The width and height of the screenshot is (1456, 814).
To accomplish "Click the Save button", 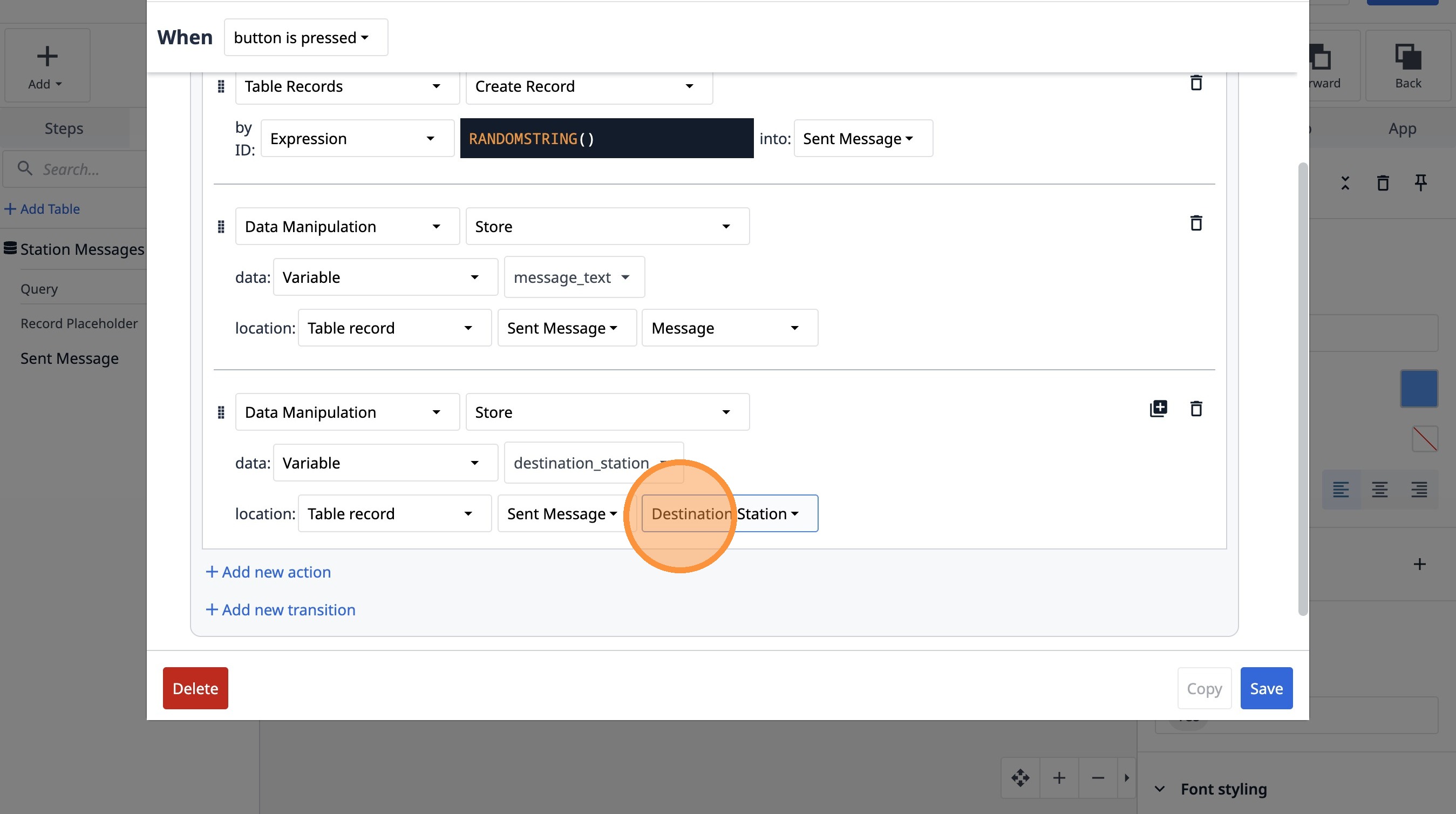I will pos(1266,689).
